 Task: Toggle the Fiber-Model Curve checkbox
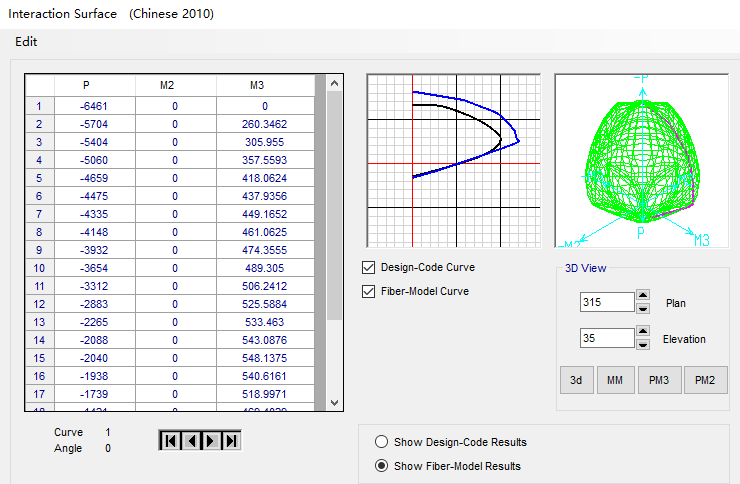(x=370, y=292)
